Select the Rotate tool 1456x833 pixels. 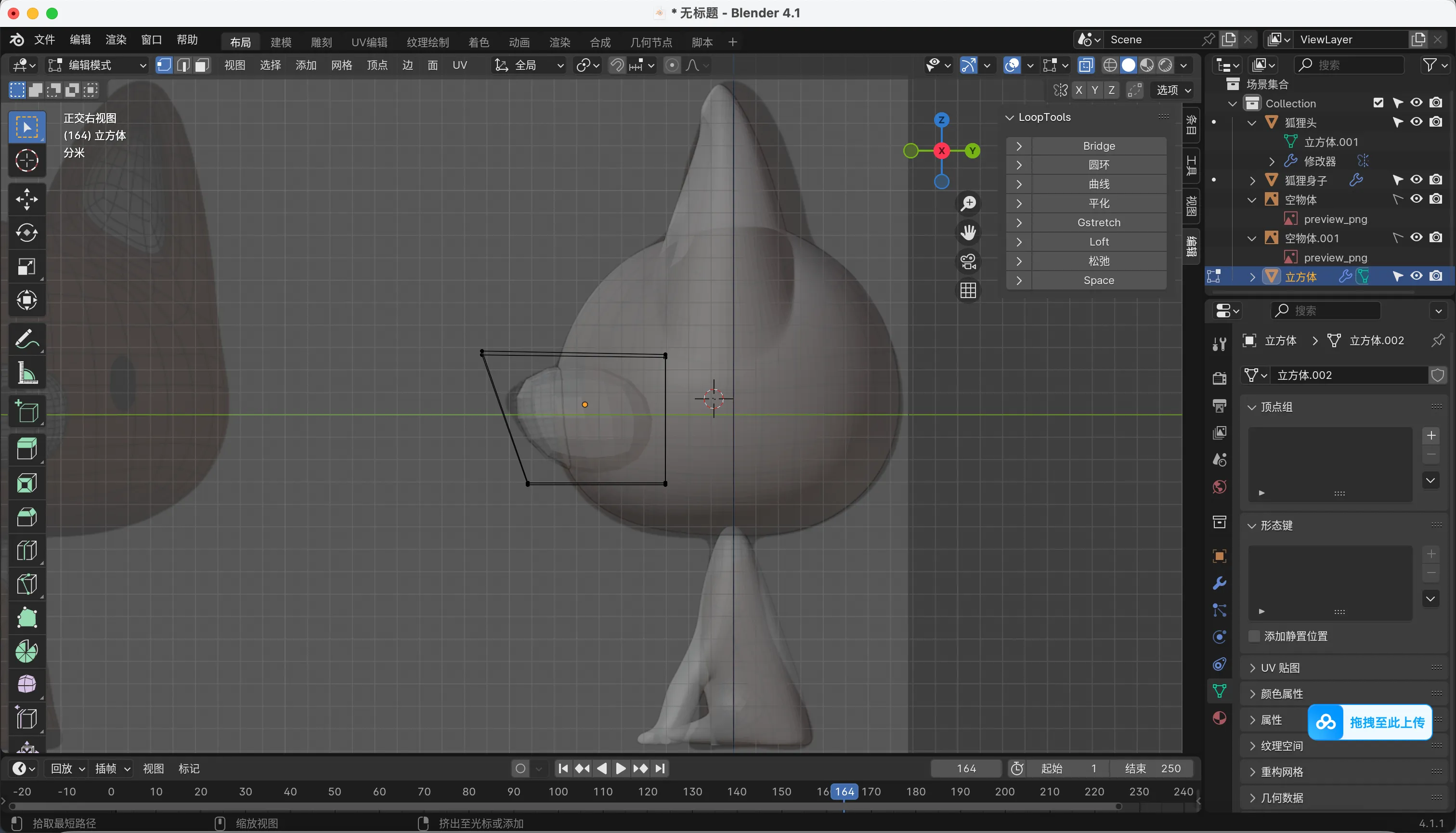[26, 232]
